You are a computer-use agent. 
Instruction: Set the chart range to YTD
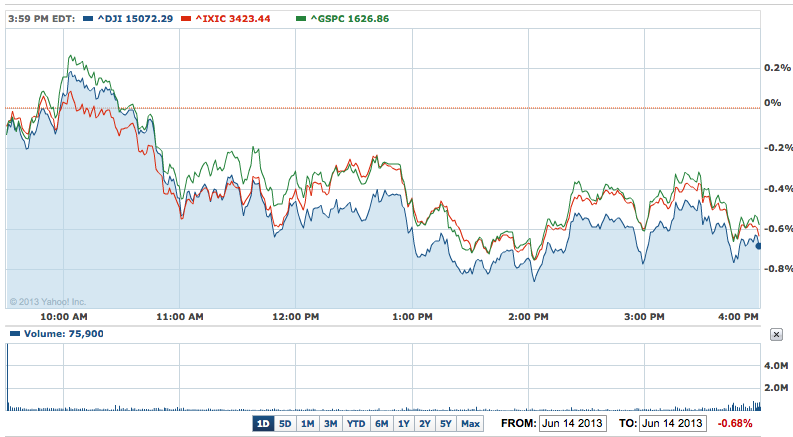tap(355, 423)
